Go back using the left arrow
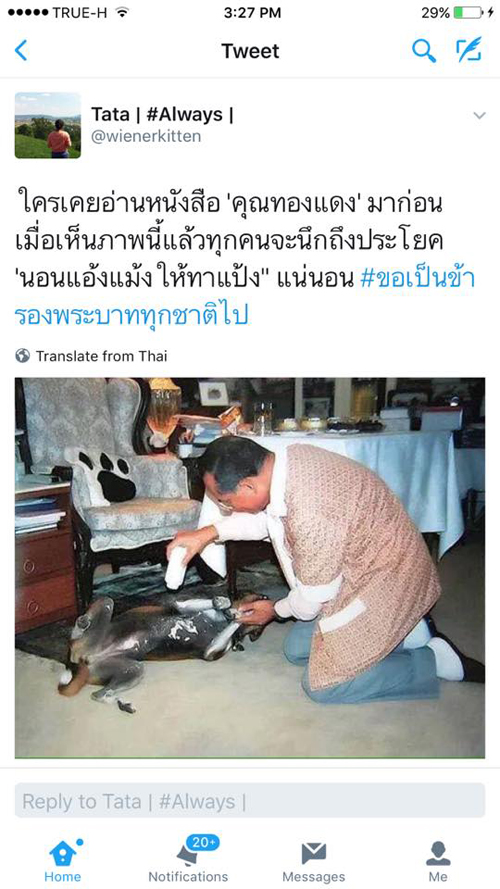The image size is (500, 889). 21,51
